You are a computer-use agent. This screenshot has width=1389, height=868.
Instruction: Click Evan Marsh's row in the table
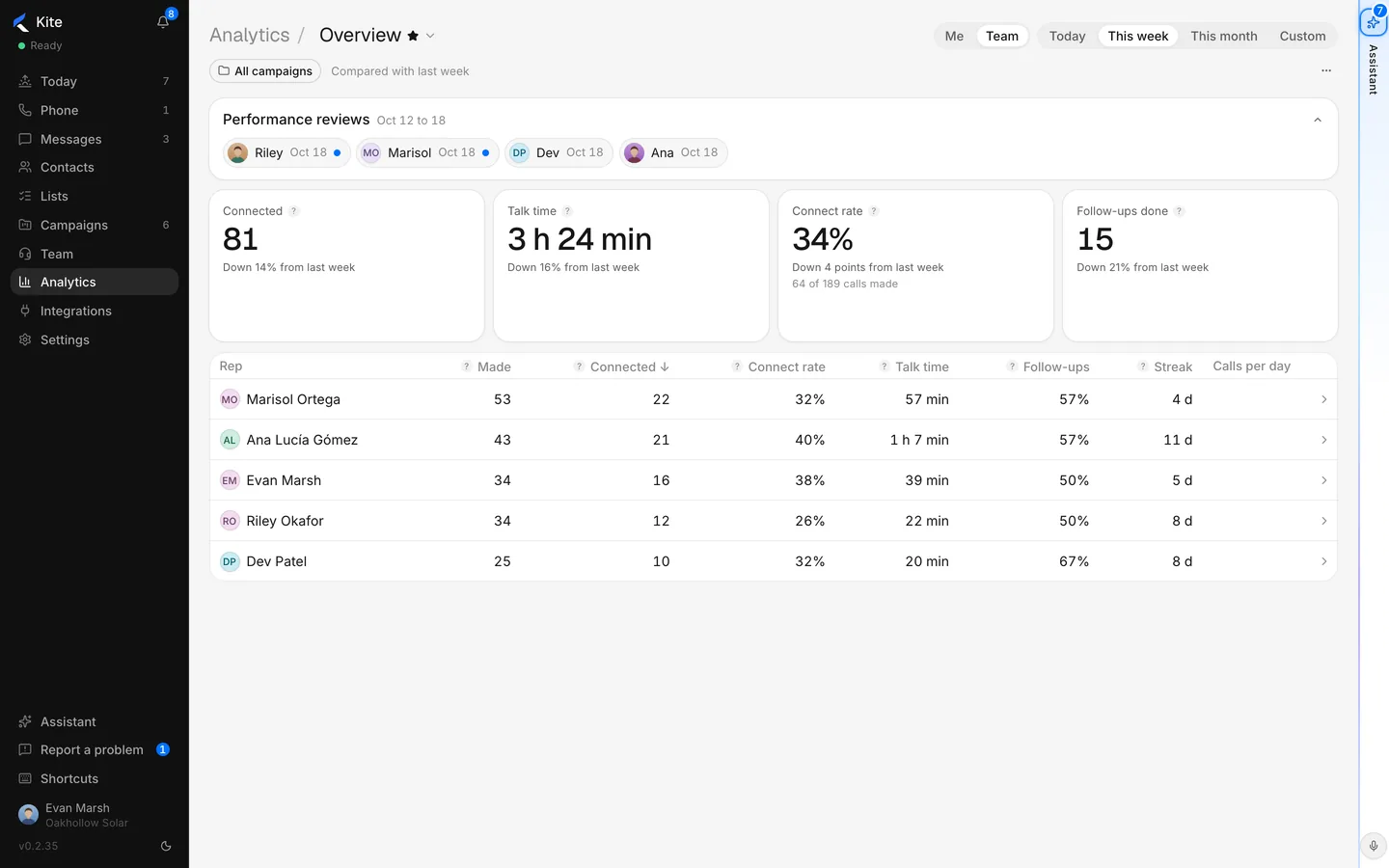[773, 480]
